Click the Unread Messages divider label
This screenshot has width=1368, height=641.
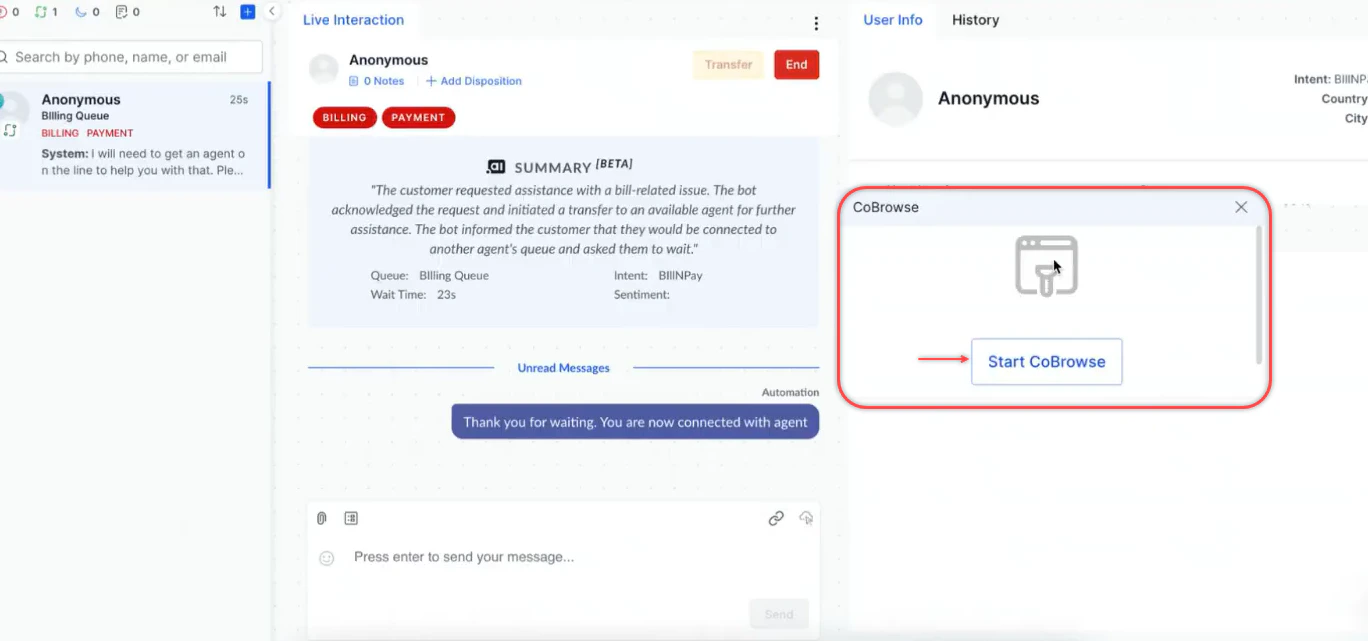(x=563, y=368)
